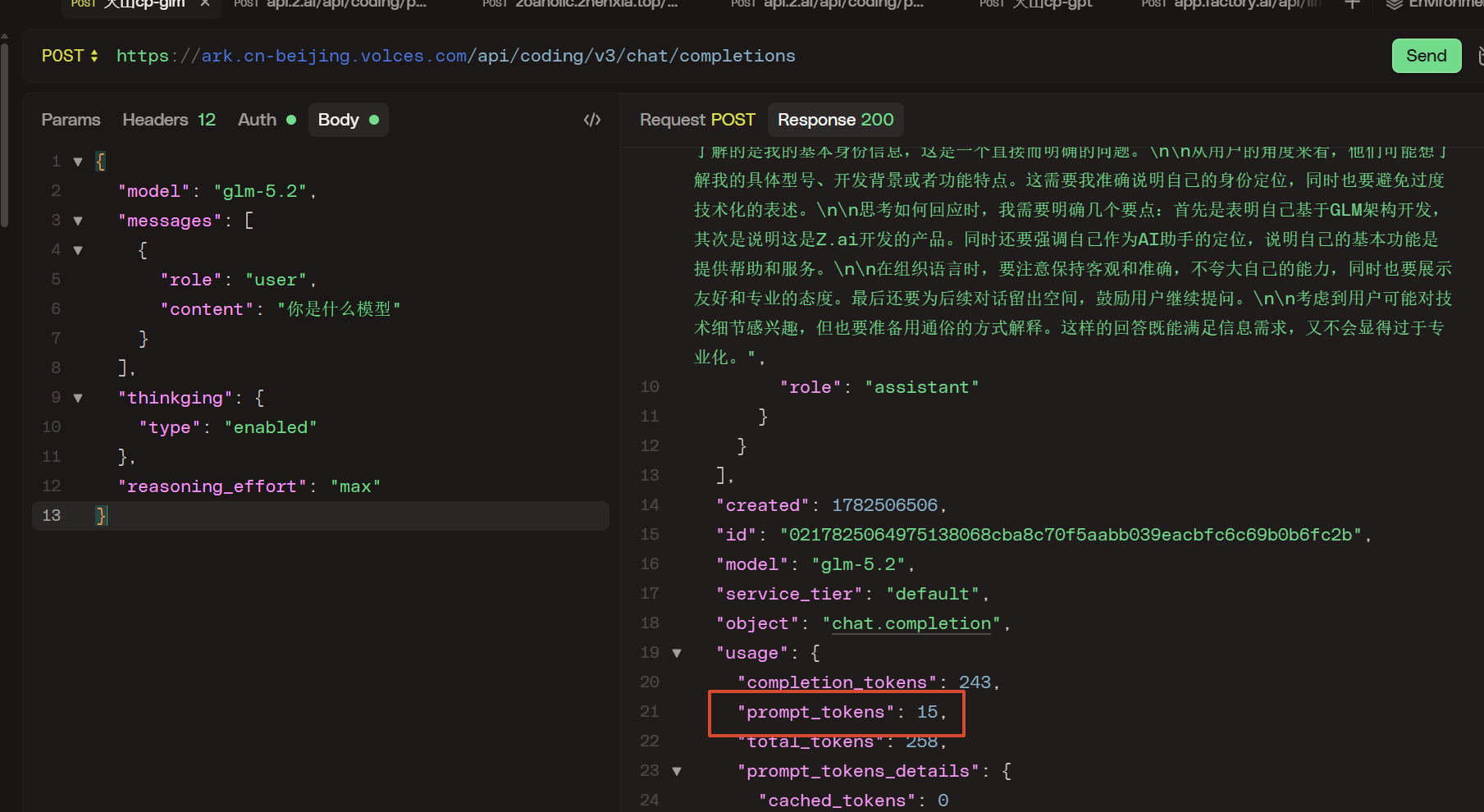Screen dimensions: 1484x812
Task: Switch to the Request POST tab
Action: 697,120
